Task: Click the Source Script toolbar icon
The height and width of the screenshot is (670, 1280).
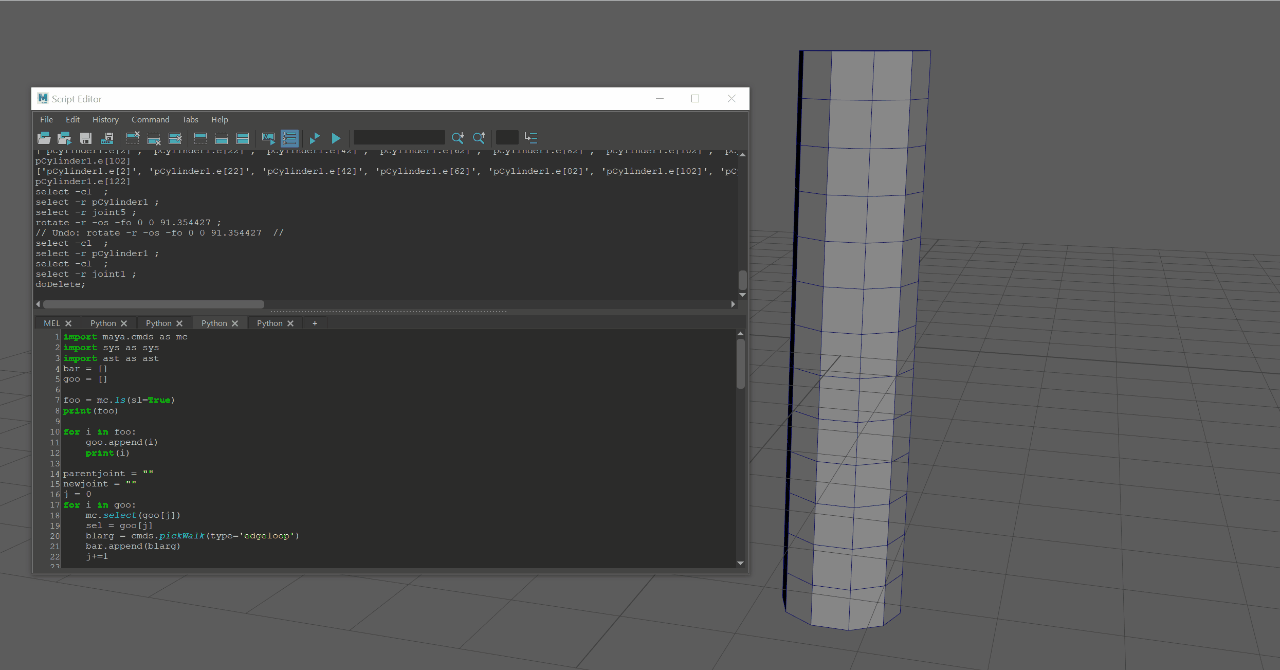Action: coord(65,138)
